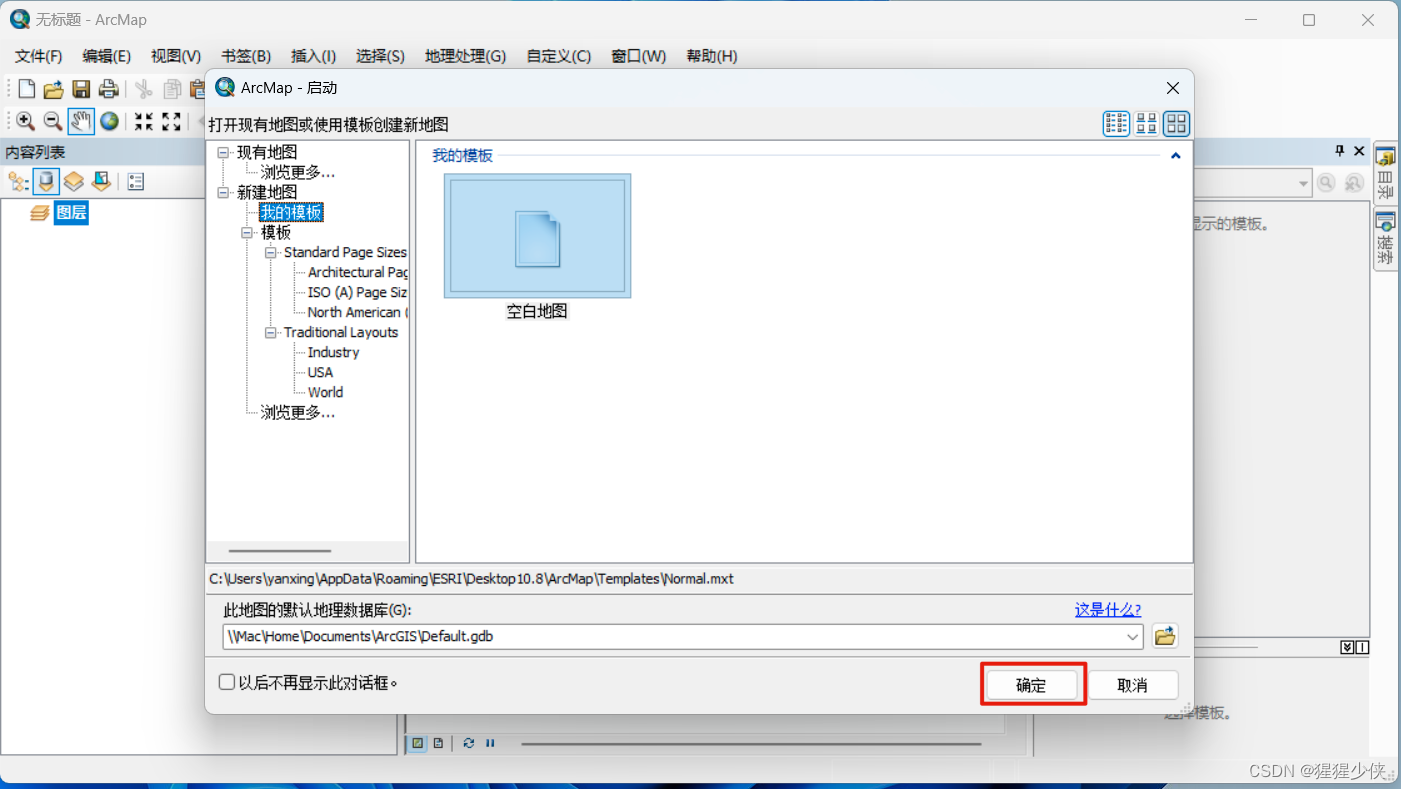Switch dialog to medium icons view
Screen dimensions: 1401x789
coord(1146,124)
